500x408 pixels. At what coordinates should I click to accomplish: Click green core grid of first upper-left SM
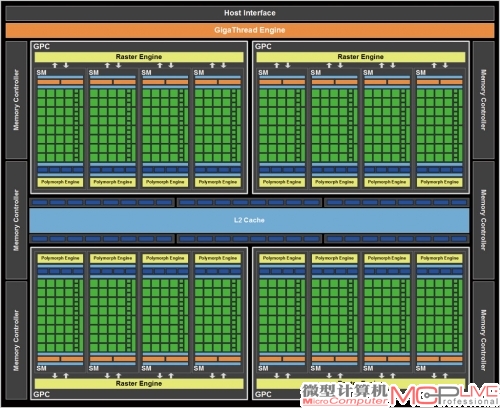pos(60,125)
